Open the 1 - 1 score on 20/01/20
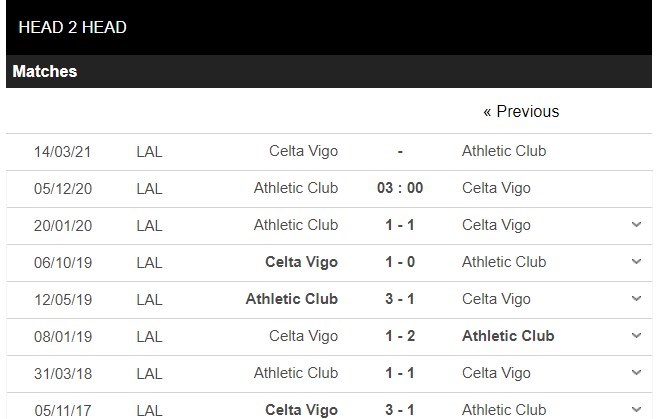Image resolution: width=657 pixels, height=419 pixels. click(400, 225)
